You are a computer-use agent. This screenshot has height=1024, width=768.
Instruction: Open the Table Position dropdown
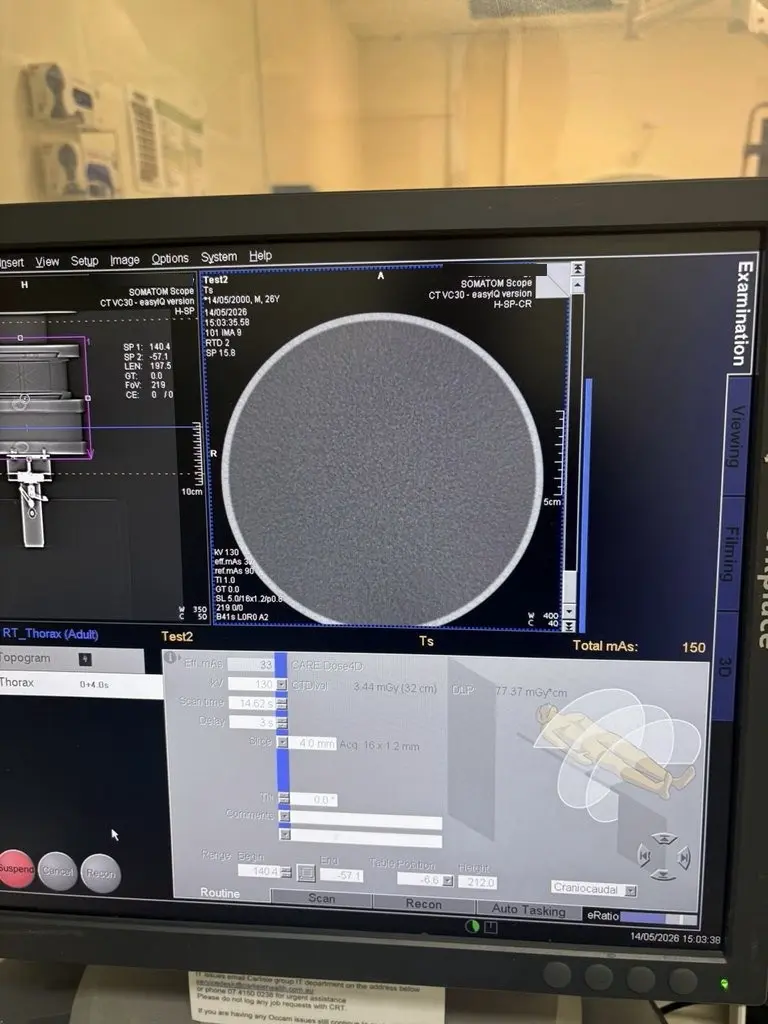(x=448, y=881)
